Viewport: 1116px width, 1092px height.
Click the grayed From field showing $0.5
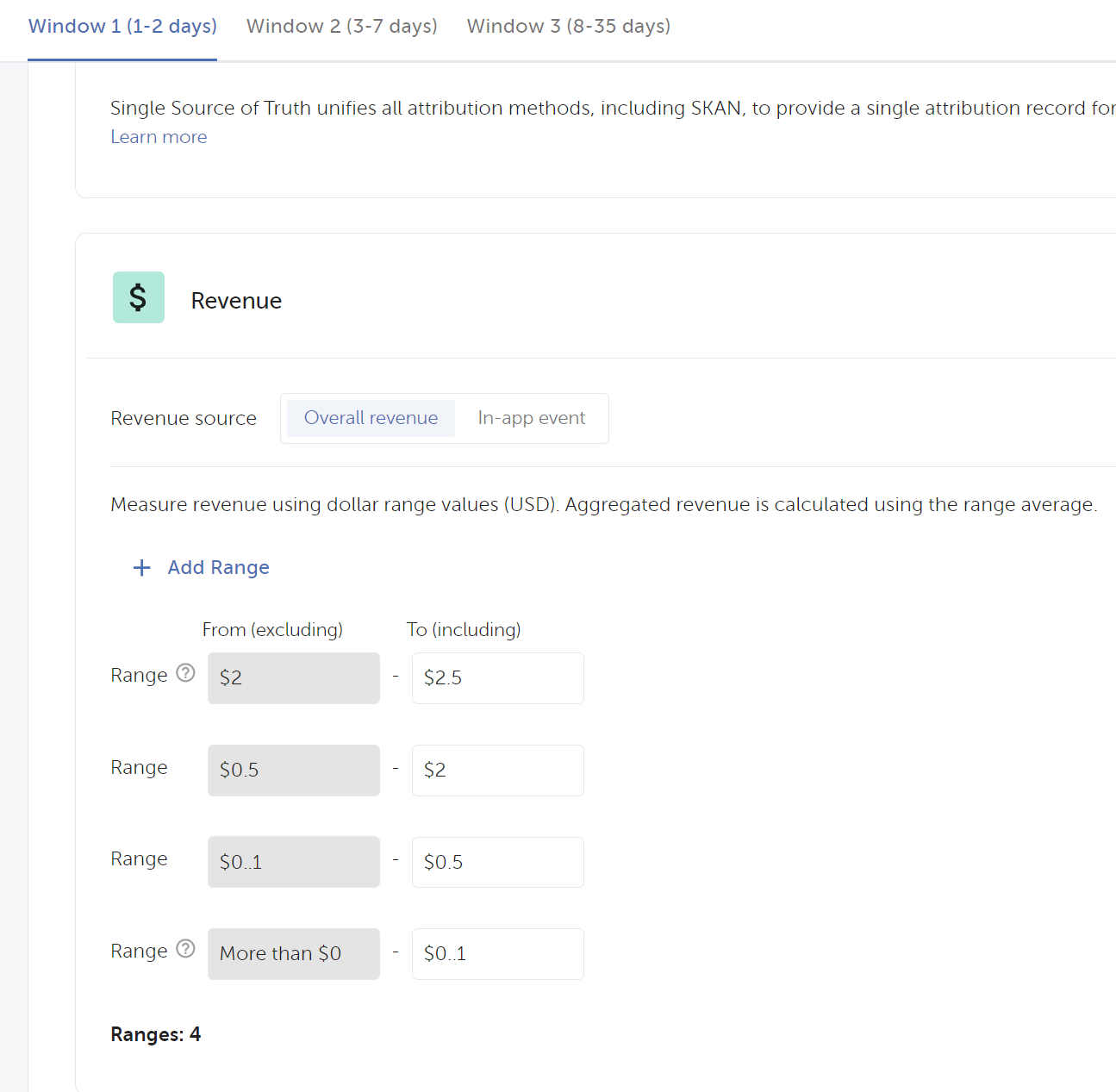pyautogui.click(x=293, y=771)
